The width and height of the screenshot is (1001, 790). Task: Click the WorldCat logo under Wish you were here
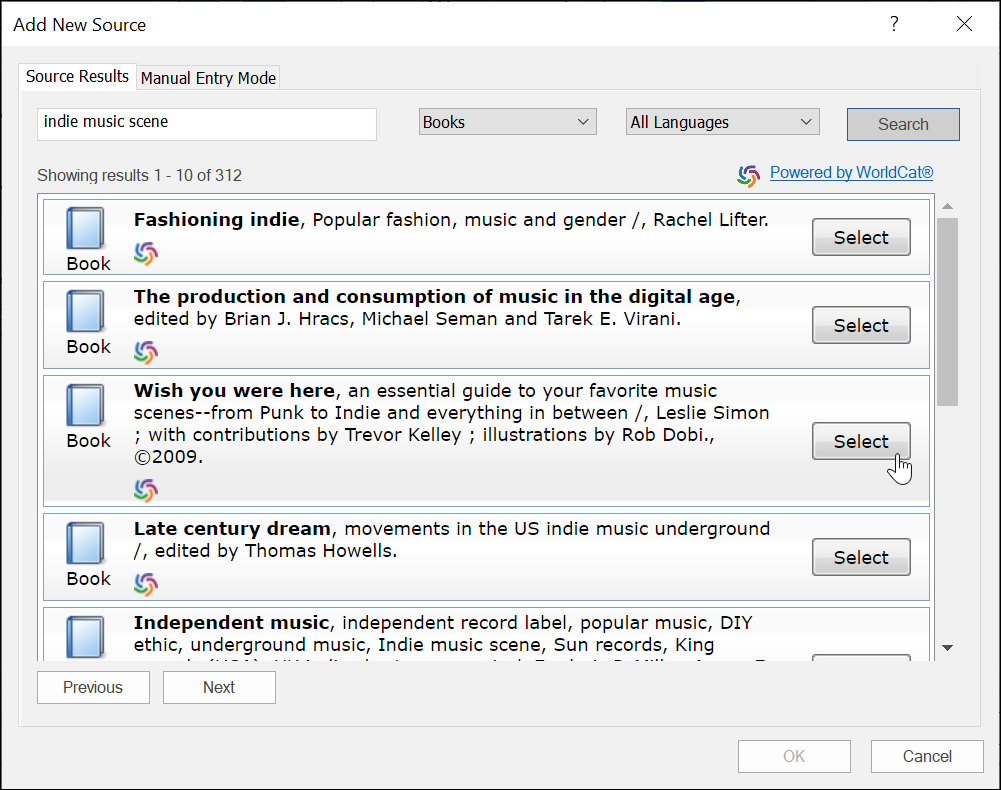point(146,490)
